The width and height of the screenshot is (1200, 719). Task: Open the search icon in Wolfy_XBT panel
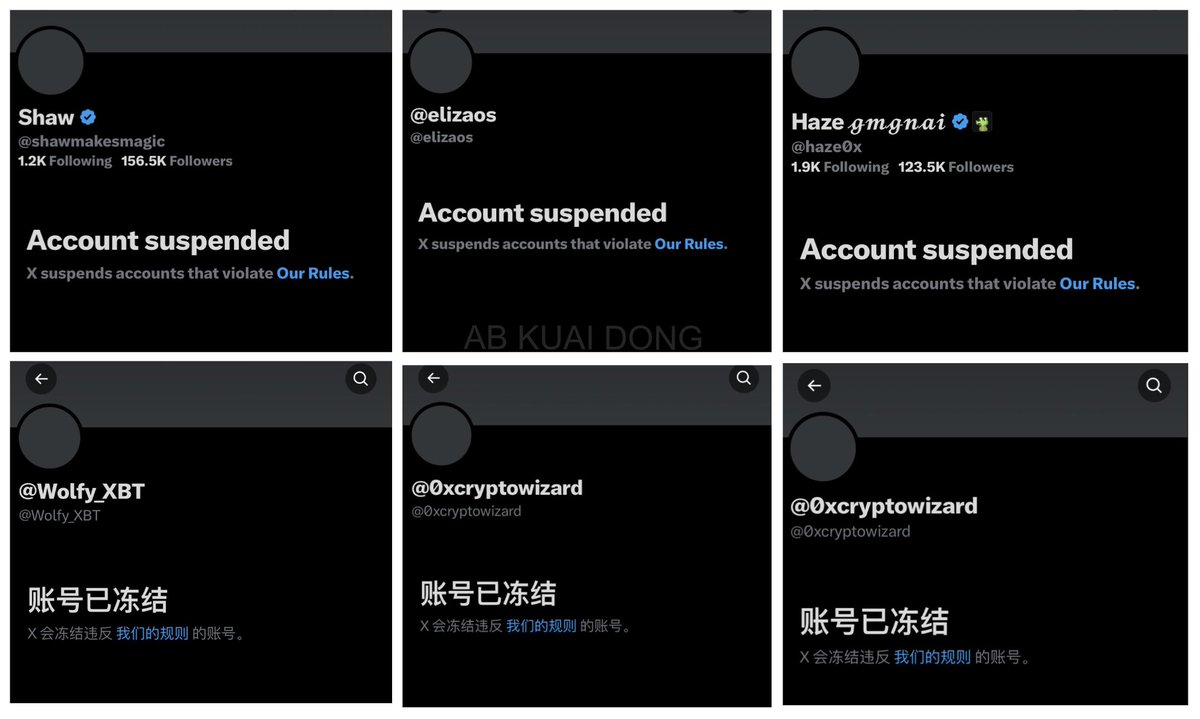point(361,379)
